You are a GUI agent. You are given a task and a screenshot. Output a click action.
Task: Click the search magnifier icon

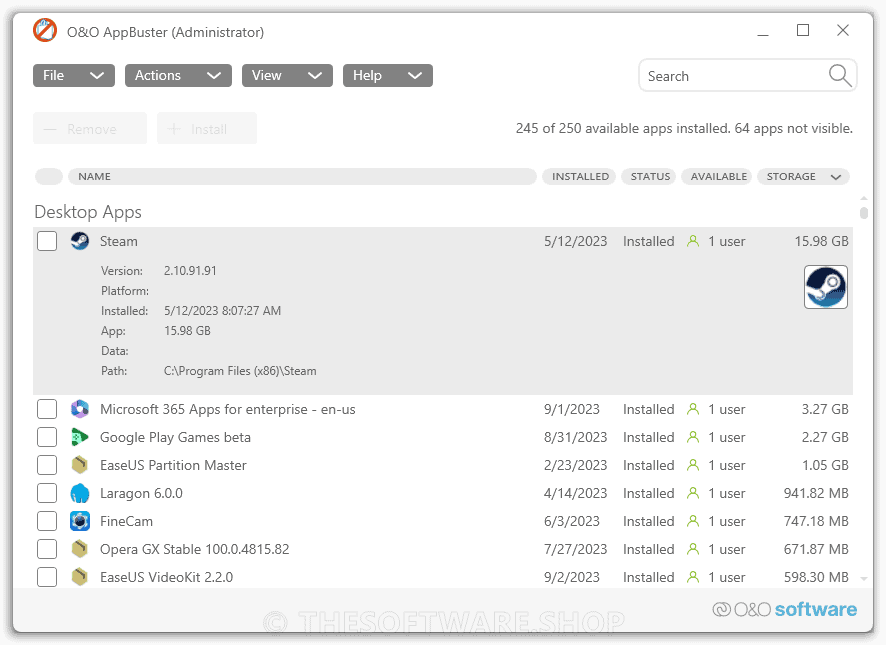[840, 75]
